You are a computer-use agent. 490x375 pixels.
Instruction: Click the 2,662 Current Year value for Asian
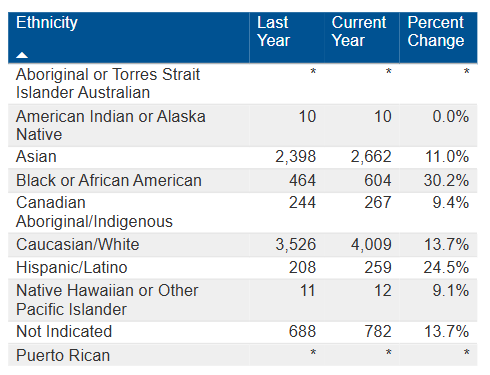coord(371,157)
